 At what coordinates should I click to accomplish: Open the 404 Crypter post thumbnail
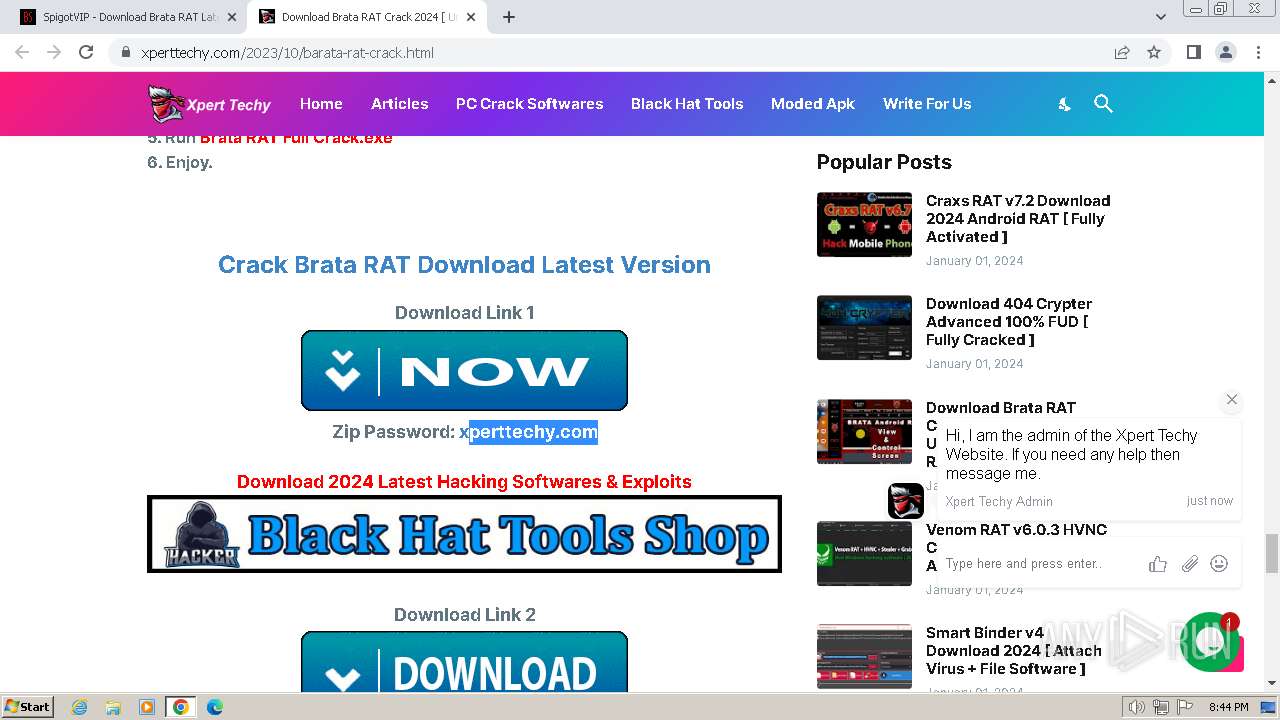point(864,327)
